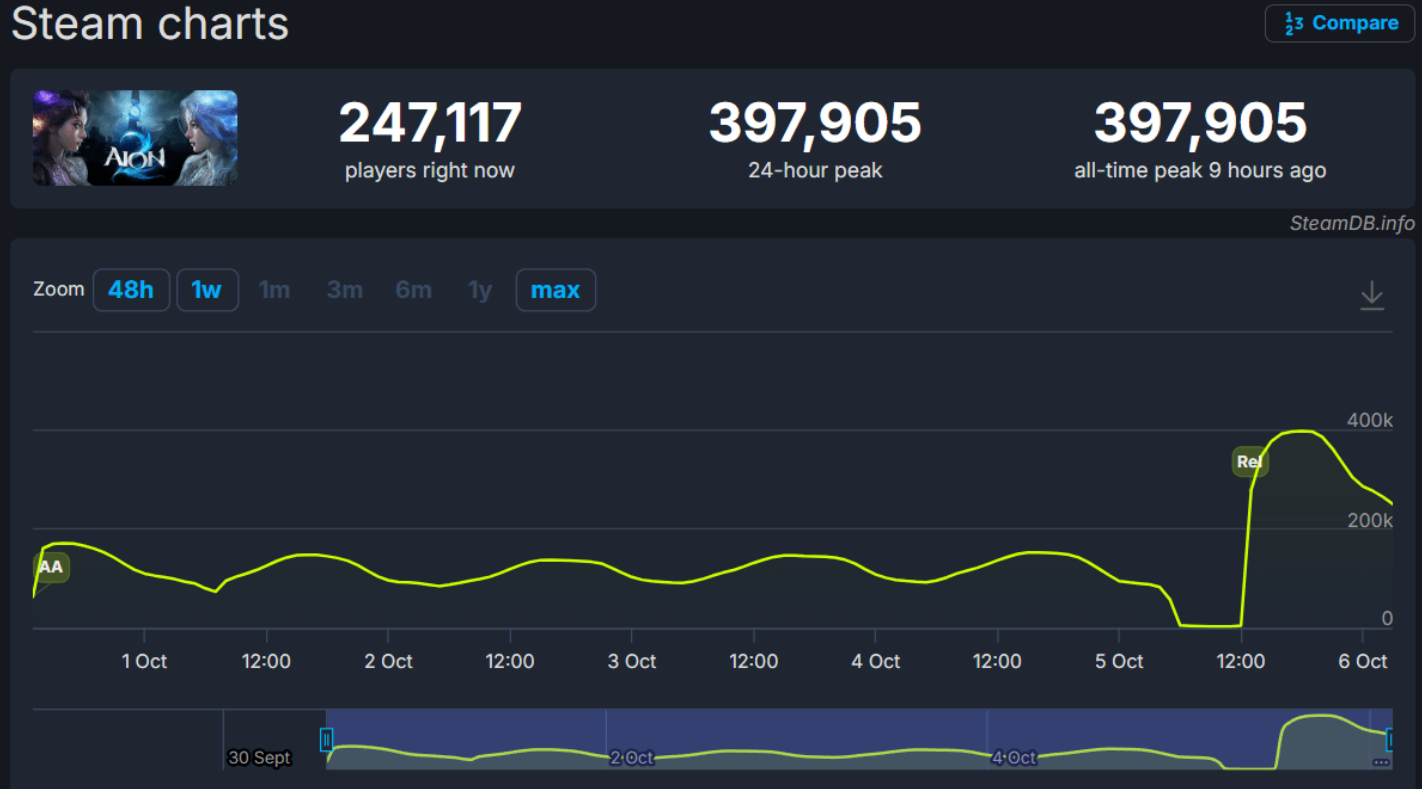Image resolution: width=1422 pixels, height=789 pixels.
Task: Click the 6 Oct x-axis label
Action: tap(1363, 661)
